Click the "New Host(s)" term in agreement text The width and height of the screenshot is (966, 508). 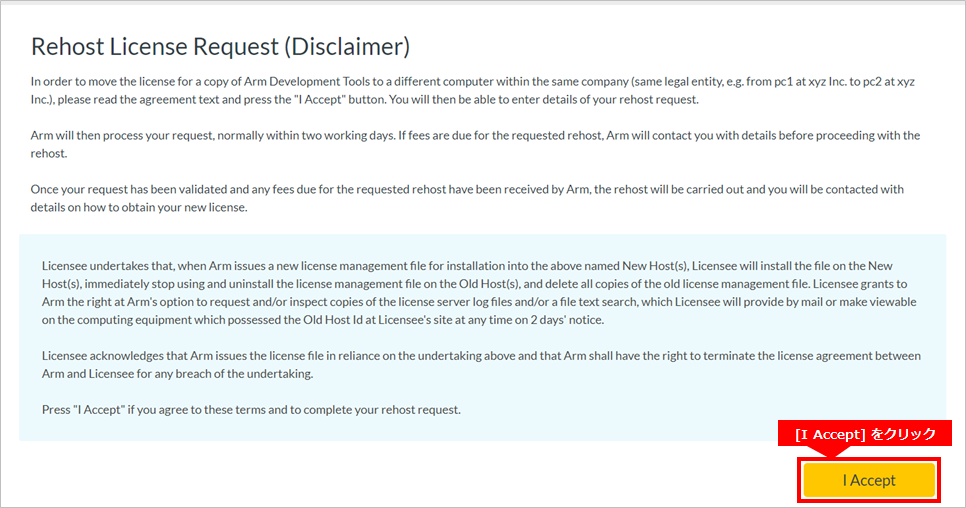[654, 266]
